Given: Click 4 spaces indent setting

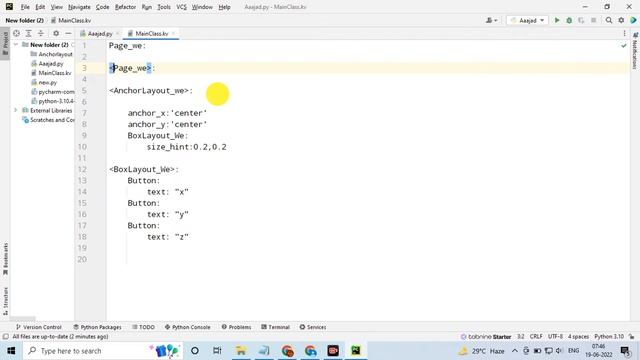Looking at the screenshot, I should [578, 337].
